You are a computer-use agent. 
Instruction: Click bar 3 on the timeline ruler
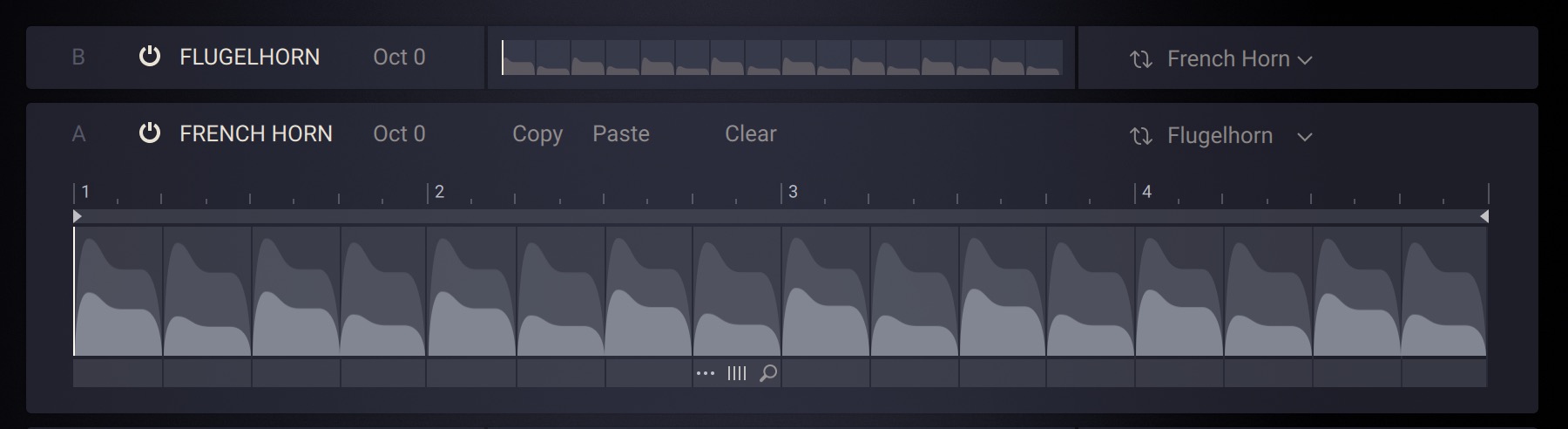point(792,192)
